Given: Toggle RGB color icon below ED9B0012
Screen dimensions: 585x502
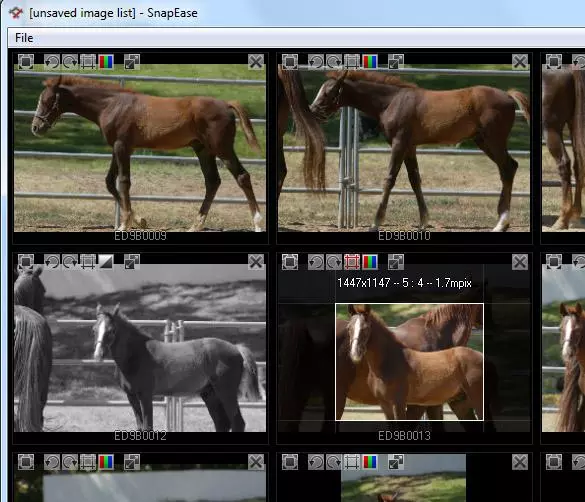Looking at the screenshot, I should (106, 462).
